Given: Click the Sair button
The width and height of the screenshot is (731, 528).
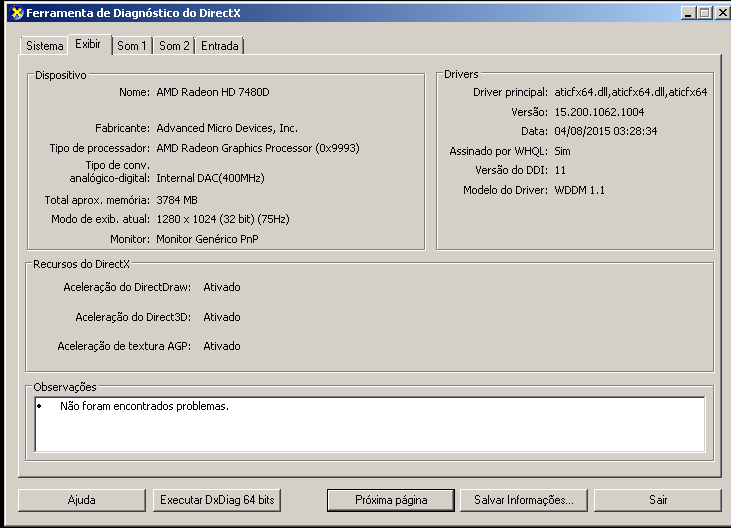Looking at the screenshot, I should tap(658, 500).
